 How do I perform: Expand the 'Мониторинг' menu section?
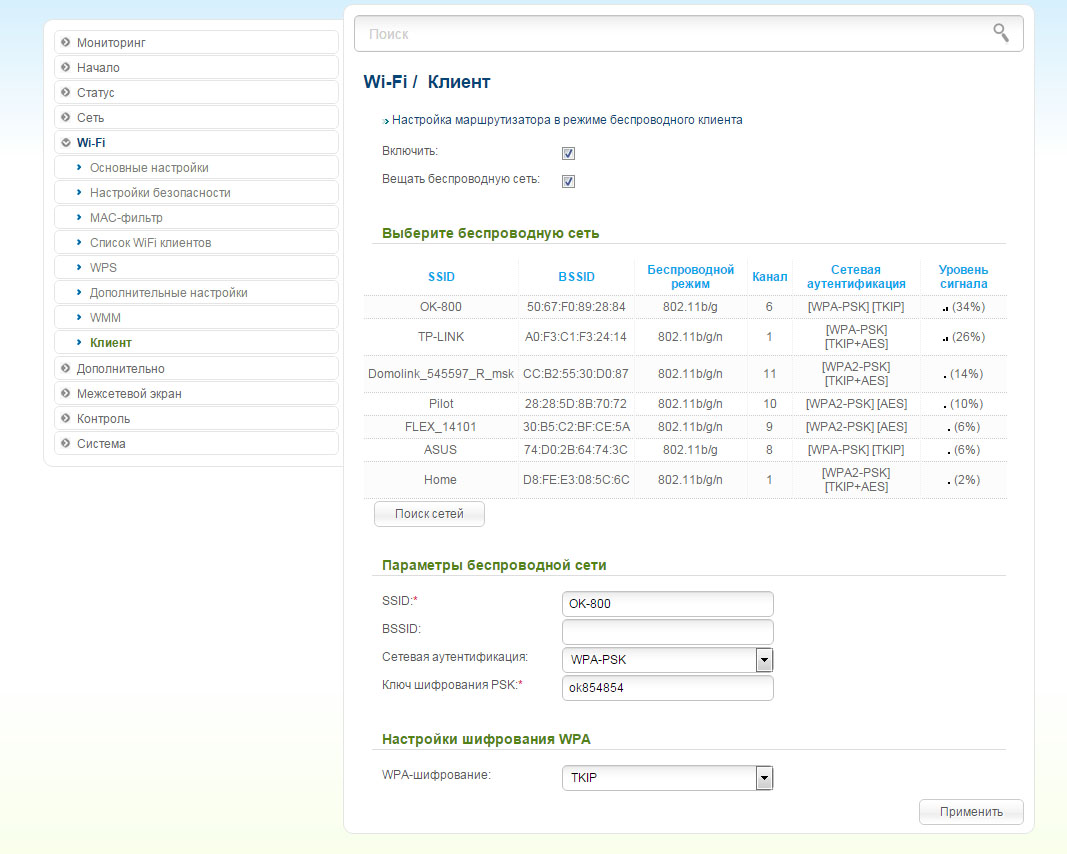point(110,43)
